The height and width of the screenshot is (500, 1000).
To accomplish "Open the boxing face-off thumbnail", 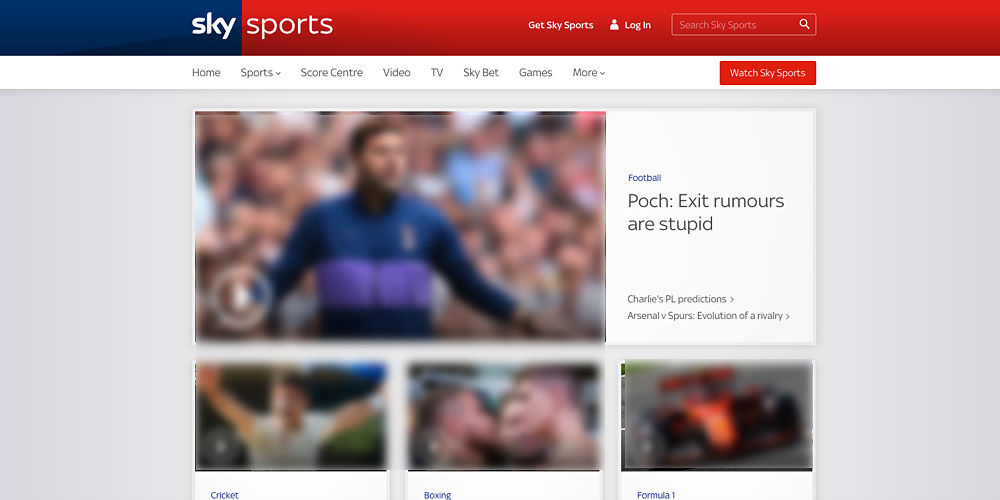I will [x=504, y=416].
